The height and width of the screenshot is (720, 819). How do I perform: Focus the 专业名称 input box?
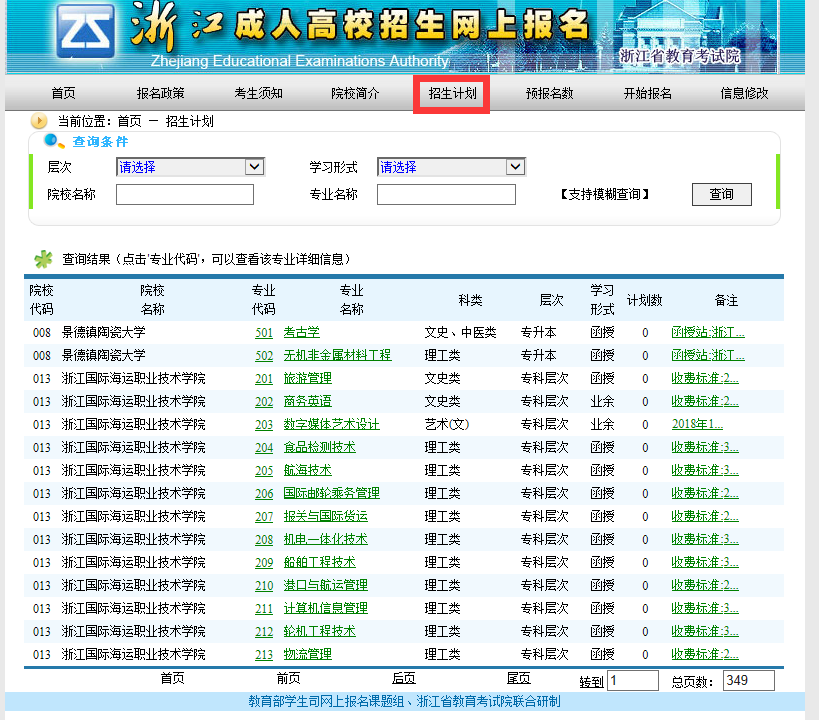point(446,194)
